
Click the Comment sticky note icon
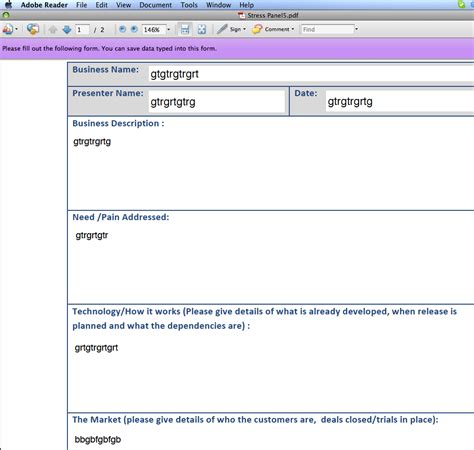(257, 29)
